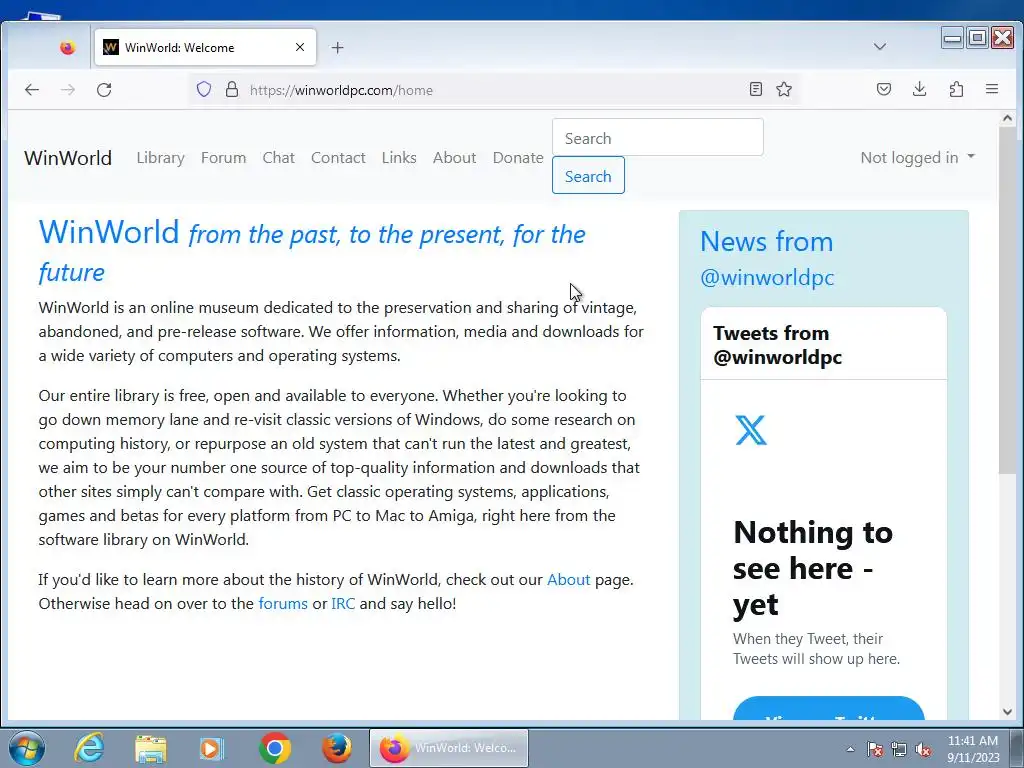Open the Pocket save icon

[x=884, y=89]
